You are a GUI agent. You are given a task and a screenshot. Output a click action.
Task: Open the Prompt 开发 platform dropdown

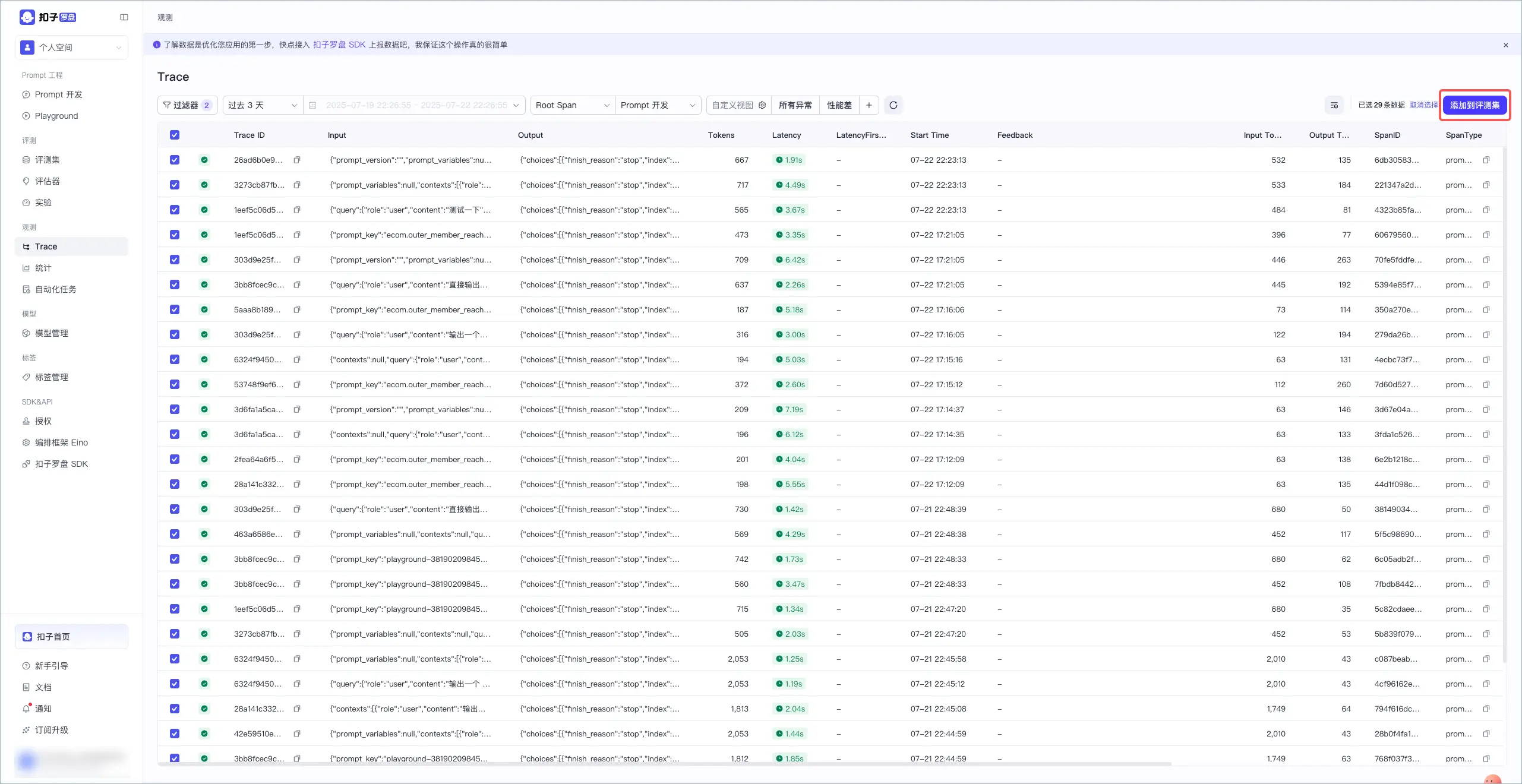point(658,105)
